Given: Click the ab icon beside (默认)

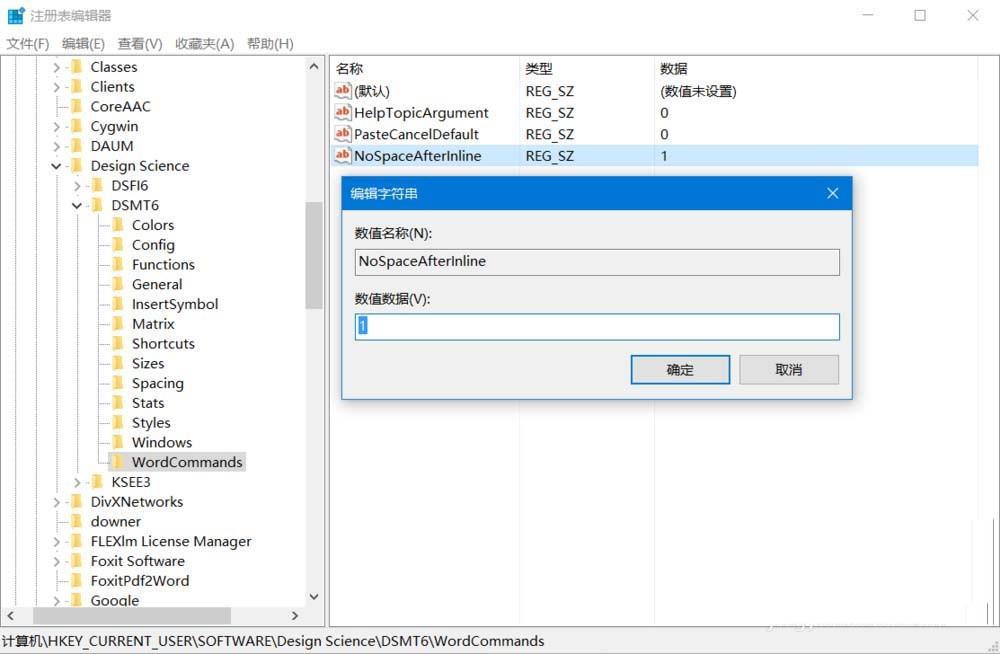Looking at the screenshot, I should 341,91.
